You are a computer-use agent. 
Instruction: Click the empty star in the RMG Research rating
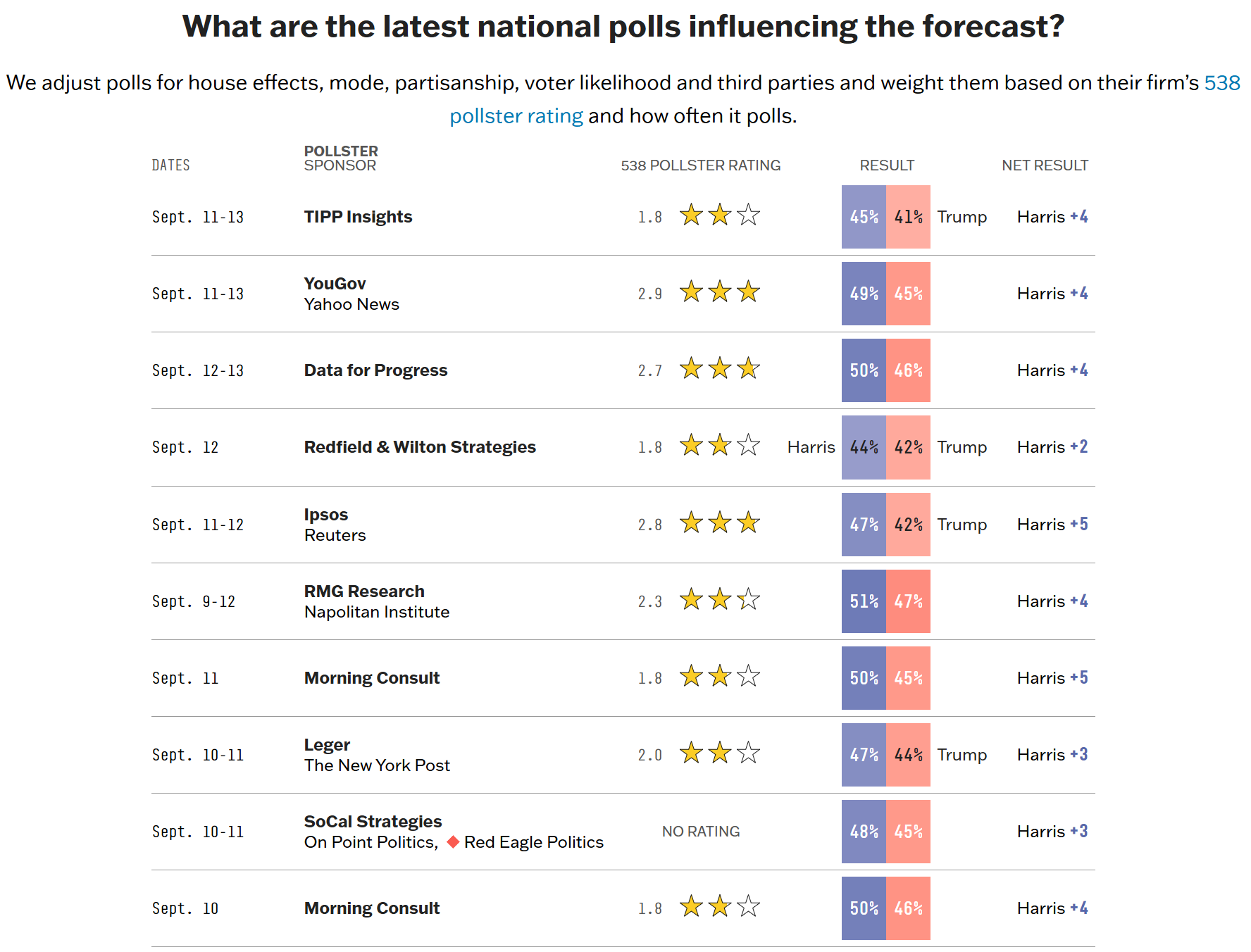[x=748, y=600]
